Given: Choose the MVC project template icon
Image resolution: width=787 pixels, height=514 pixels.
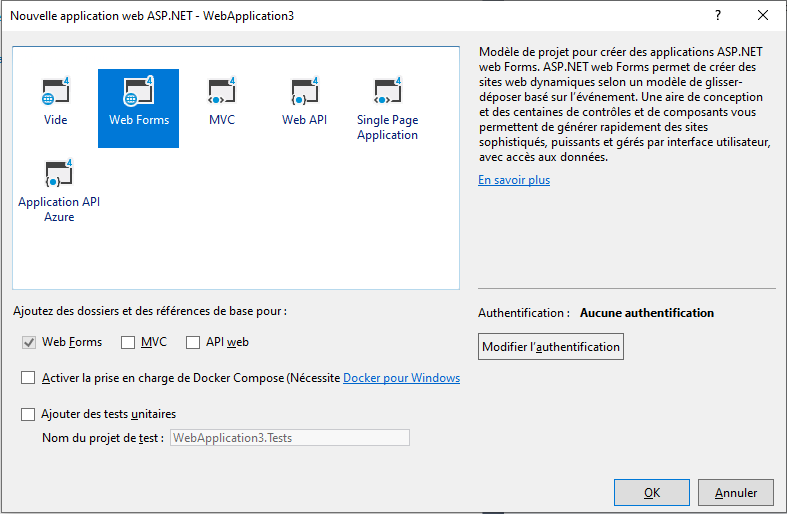Looking at the screenshot, I should (221, 93).
